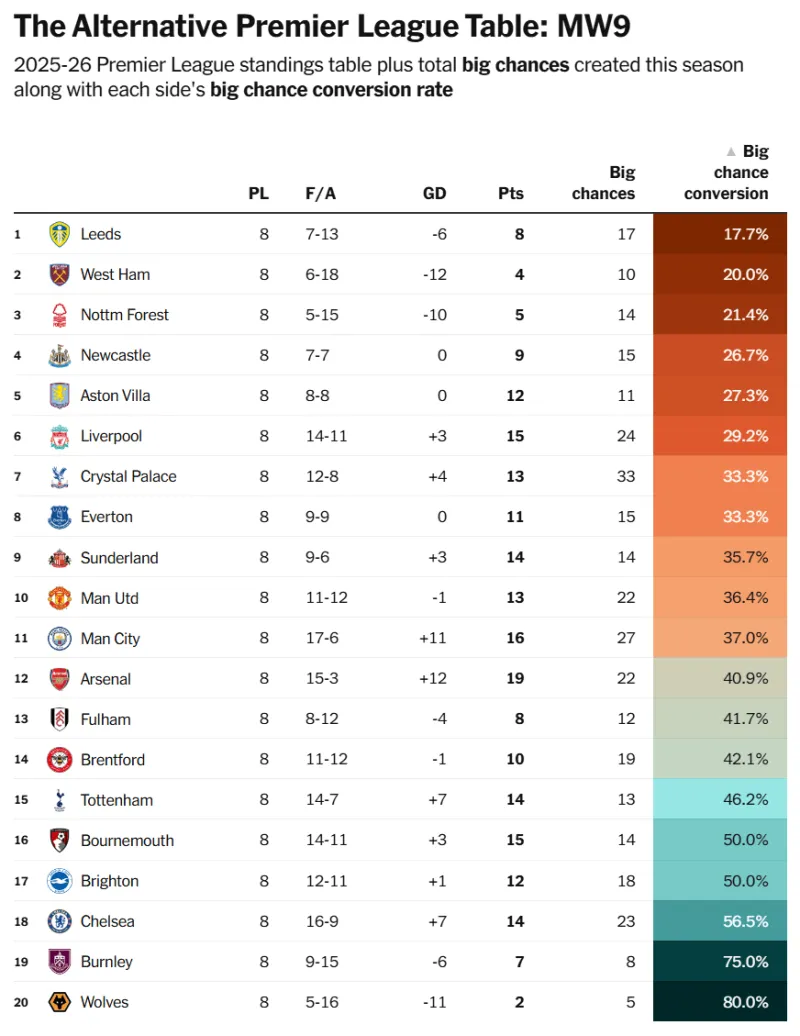Screen dimensions: 800x1036
Task: Sort table by Big chances header
Action: pyautogui.click(x=603, y=183)
